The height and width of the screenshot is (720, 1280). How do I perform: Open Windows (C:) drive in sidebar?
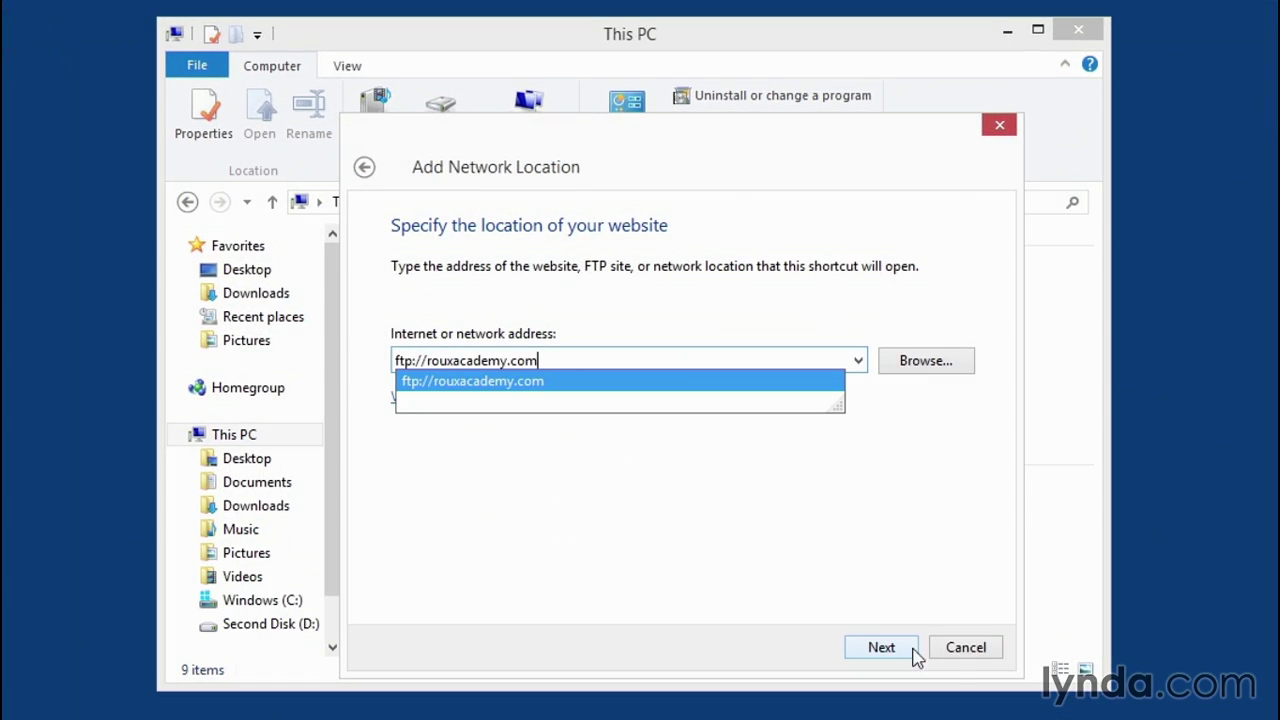[262, 600]
